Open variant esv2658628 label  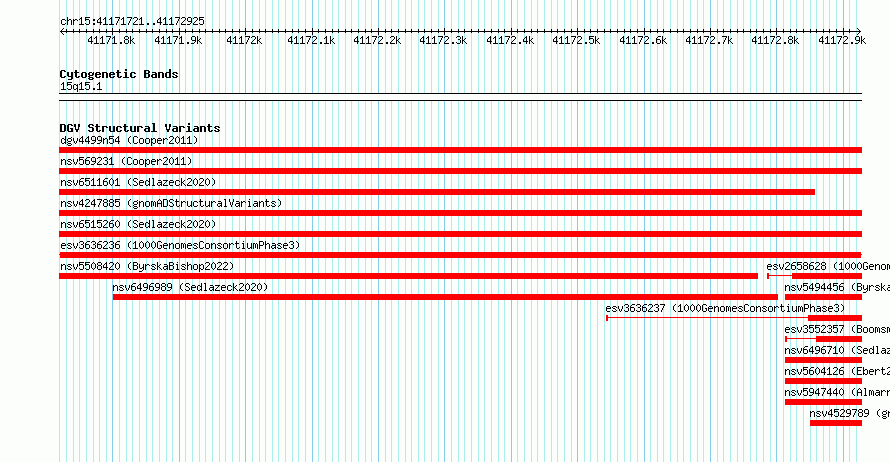(x=828, y=267)
